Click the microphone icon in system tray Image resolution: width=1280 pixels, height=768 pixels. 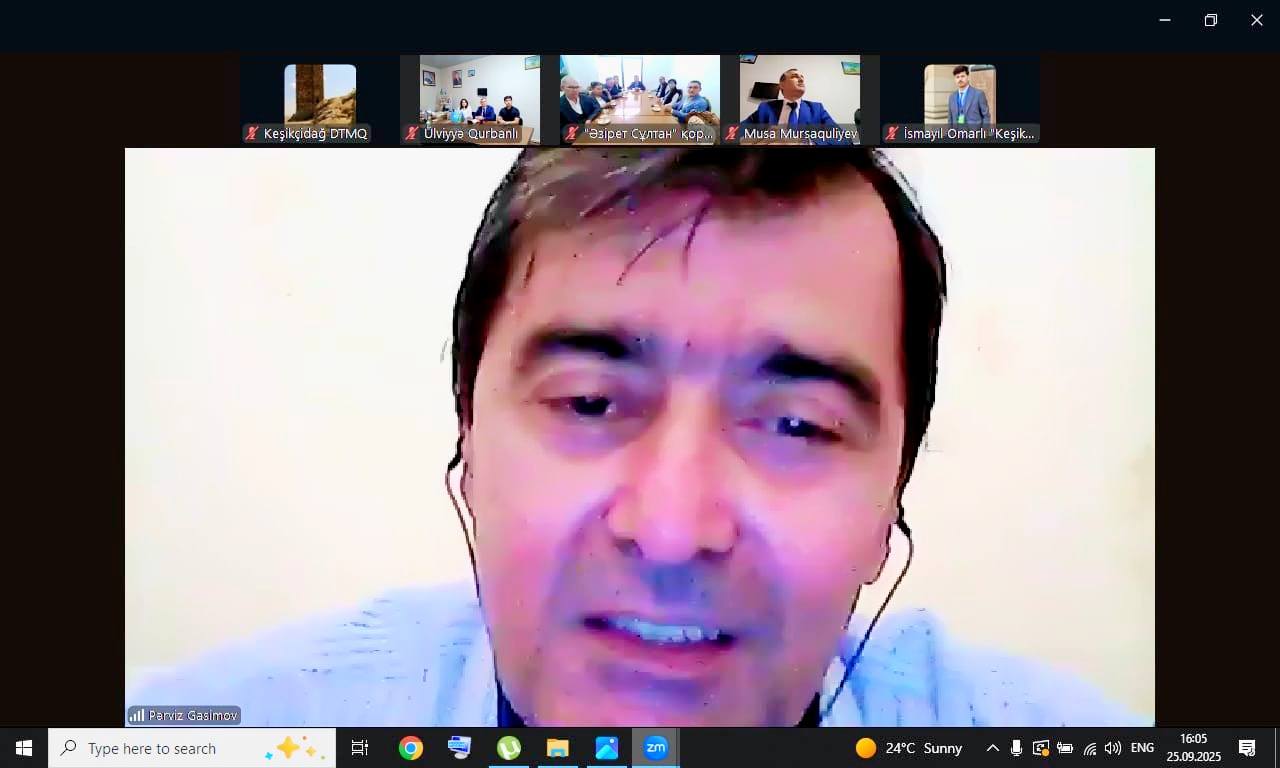pos(1016,748)
